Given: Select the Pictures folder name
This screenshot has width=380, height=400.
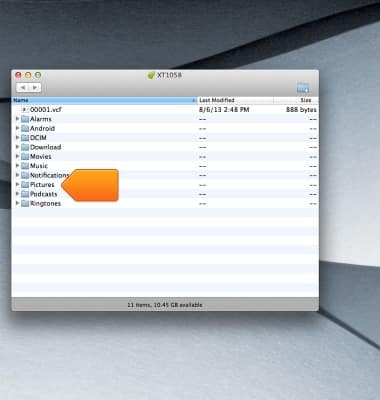Looking at the screenshot, I should [x=42, y=184].
